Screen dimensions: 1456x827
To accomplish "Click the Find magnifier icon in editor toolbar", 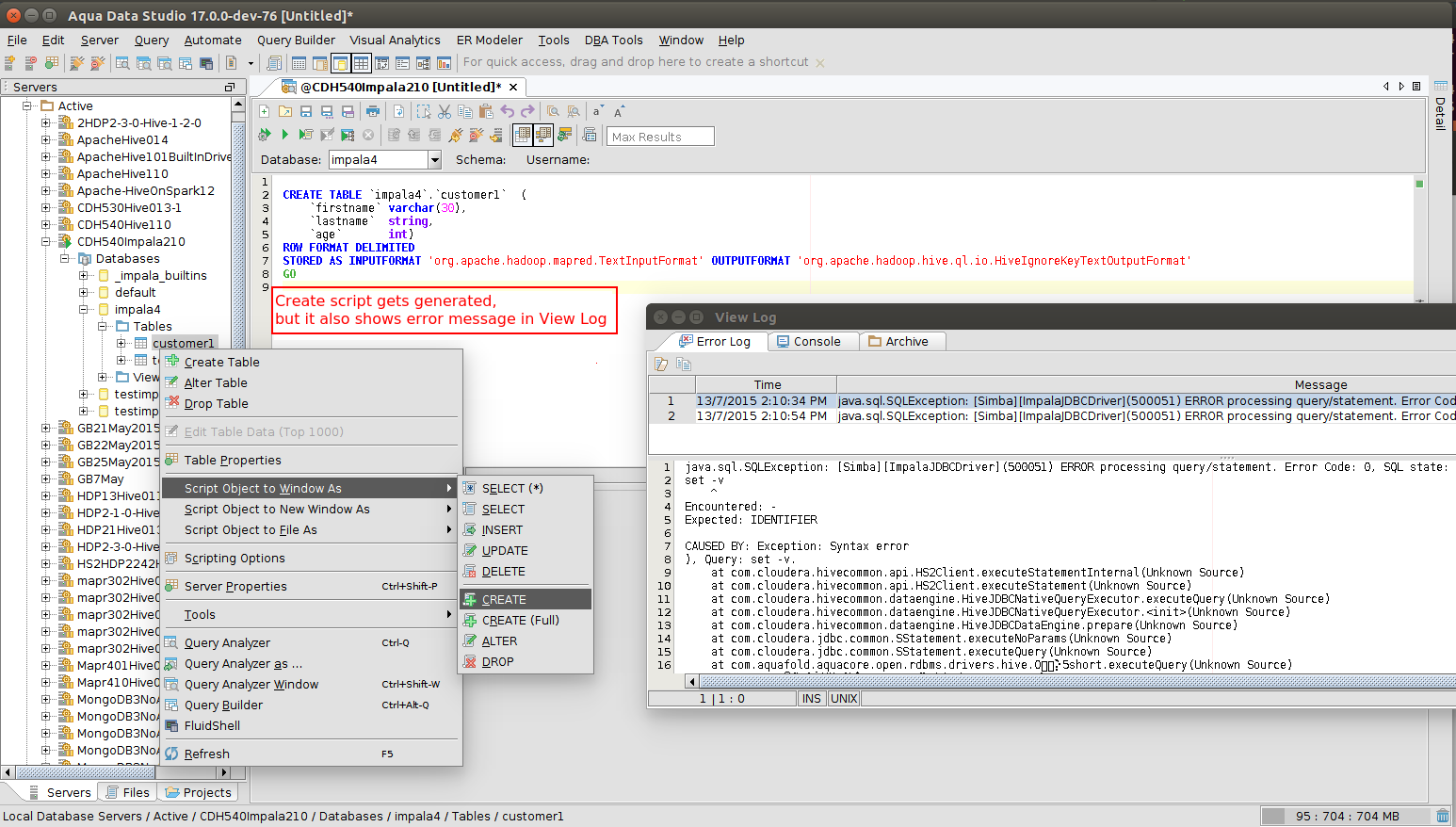I will pyautogui.click(x=553, y=111).
